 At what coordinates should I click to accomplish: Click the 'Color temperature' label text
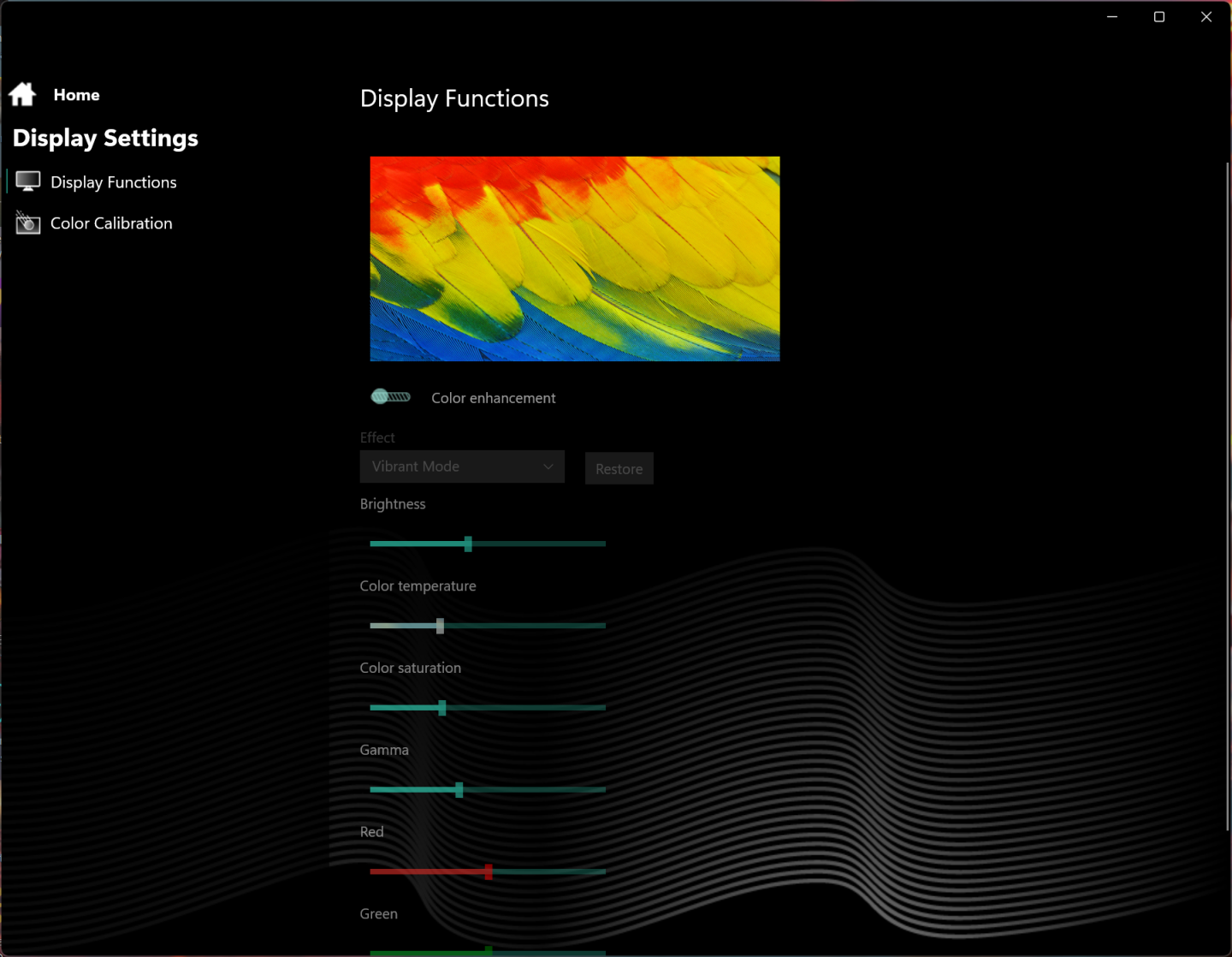[x=418, y=586]
